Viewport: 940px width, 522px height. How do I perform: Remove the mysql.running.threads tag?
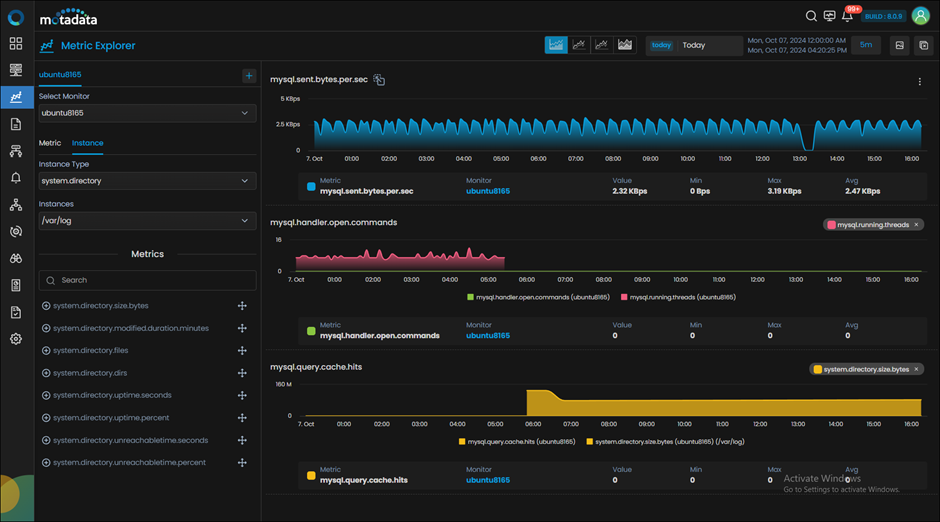(916, 225)
